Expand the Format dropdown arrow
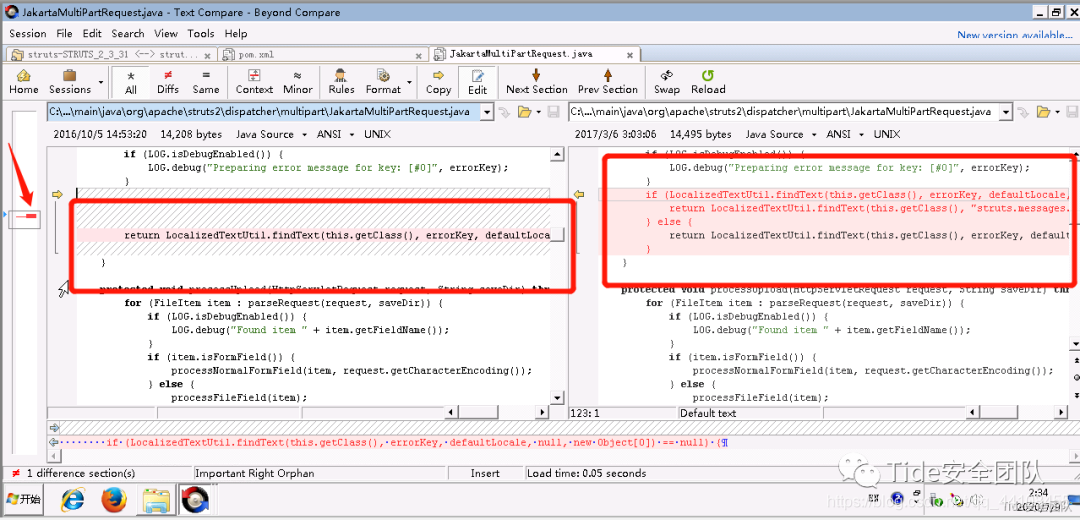 pos(410,81)
